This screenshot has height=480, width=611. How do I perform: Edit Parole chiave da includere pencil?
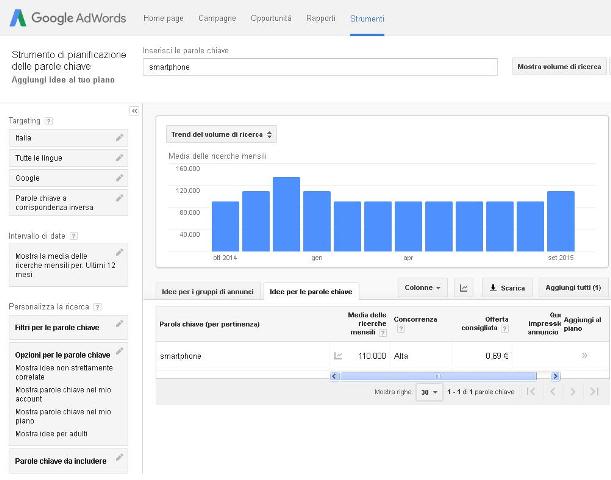[x=120, y=457]
